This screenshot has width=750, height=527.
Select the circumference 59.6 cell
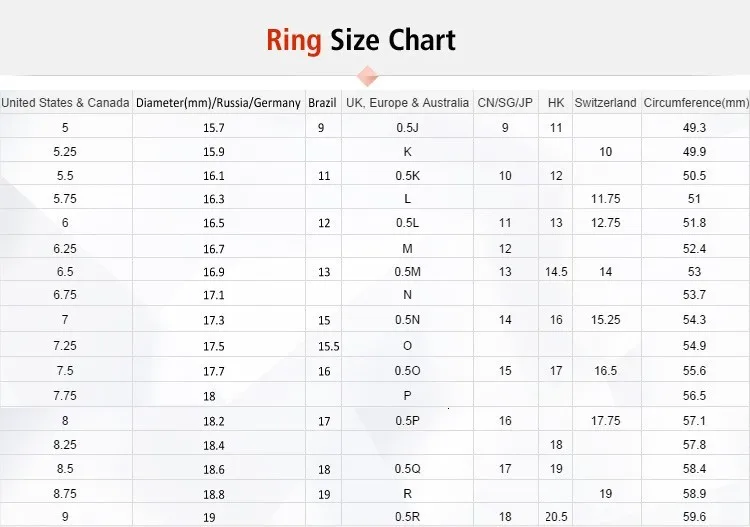click(x=695, y=516)
